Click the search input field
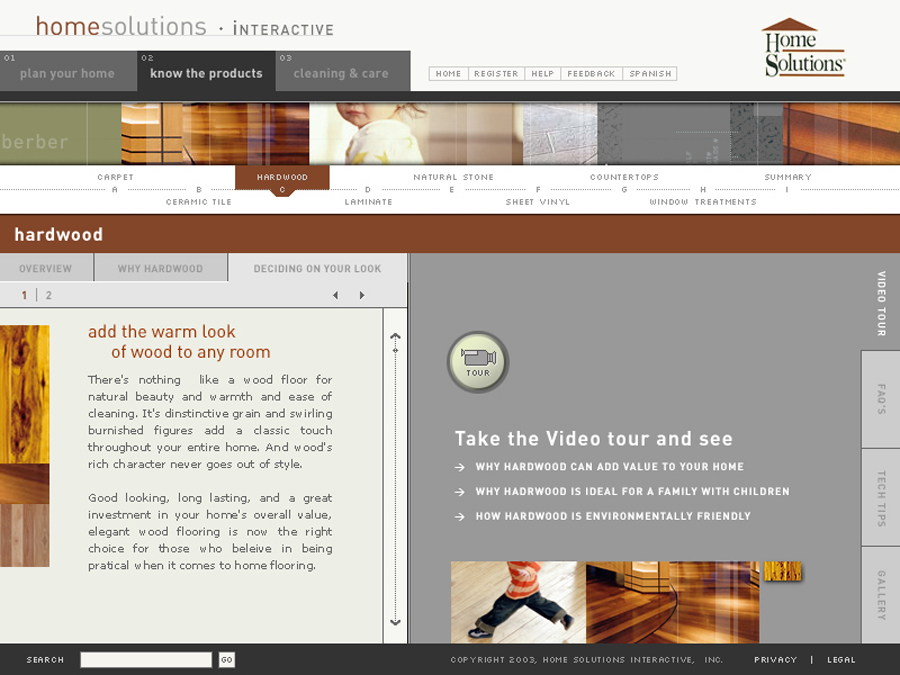 [x=146, y=660]
